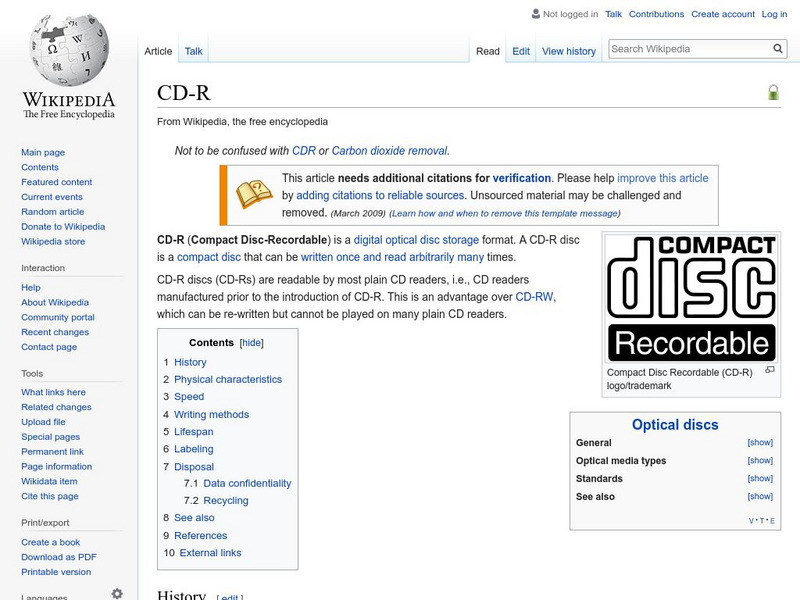
Task: Open adding citations to reliable sources link
Action: click(380, 195)
